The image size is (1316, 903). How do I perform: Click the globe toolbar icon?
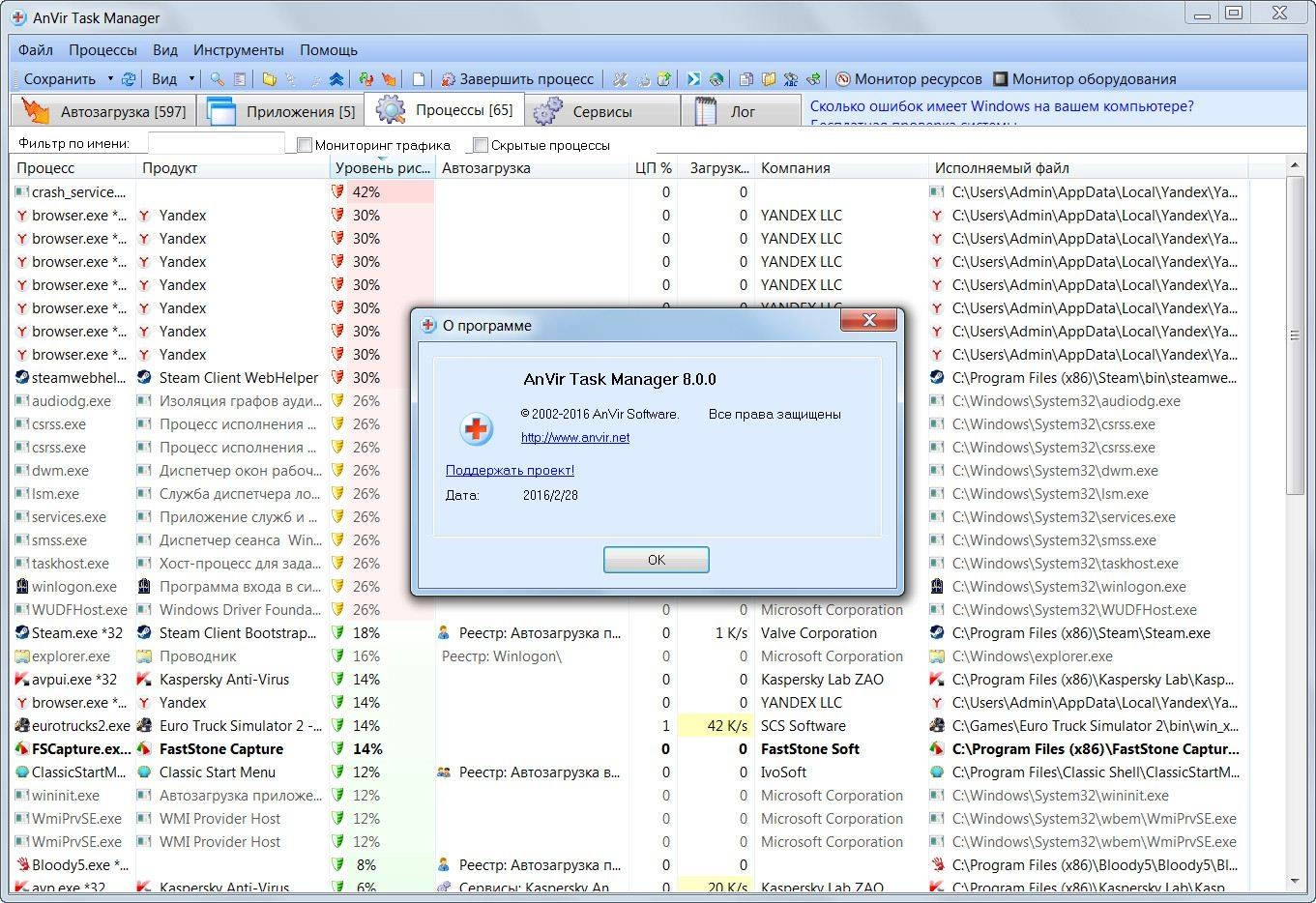tap(716, 79)
